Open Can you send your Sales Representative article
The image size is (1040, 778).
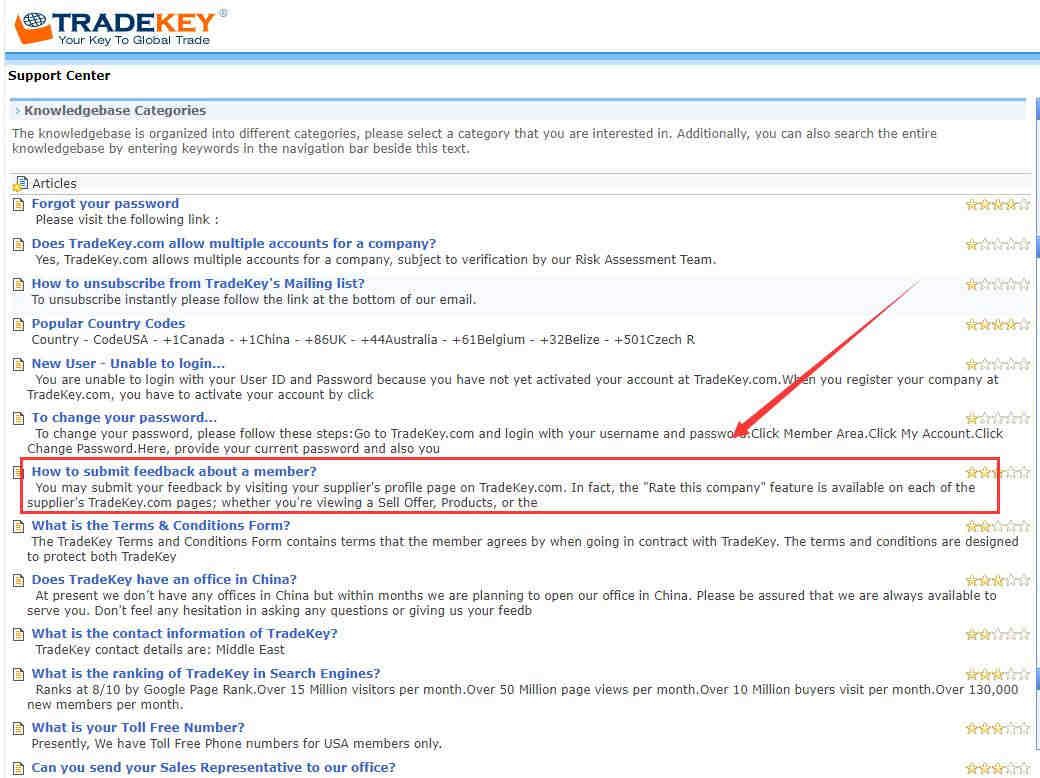pos(214,767)
